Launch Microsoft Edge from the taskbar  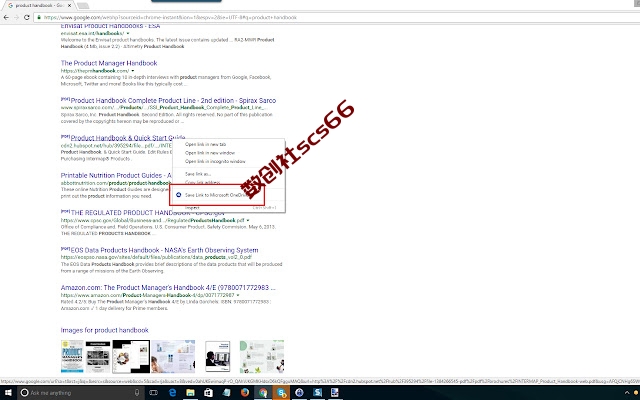[172, 393]
